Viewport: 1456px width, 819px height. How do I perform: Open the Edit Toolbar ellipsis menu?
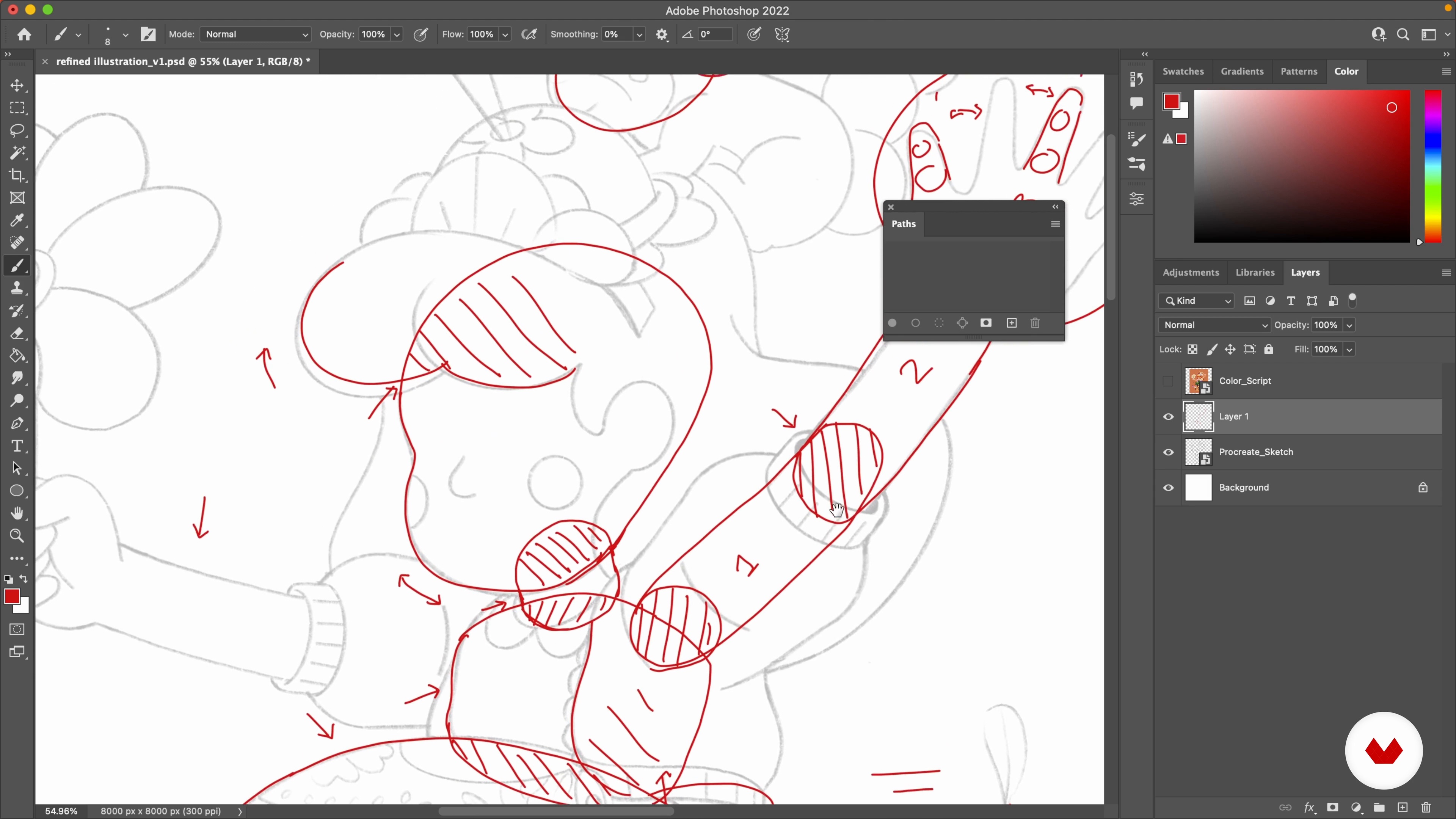tap(17, 559)
